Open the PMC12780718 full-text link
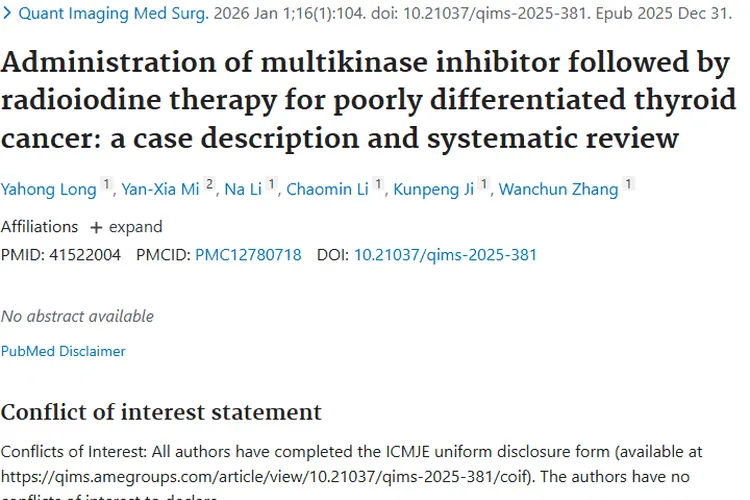Screen dimensions: 750x500 coord(248,255)
